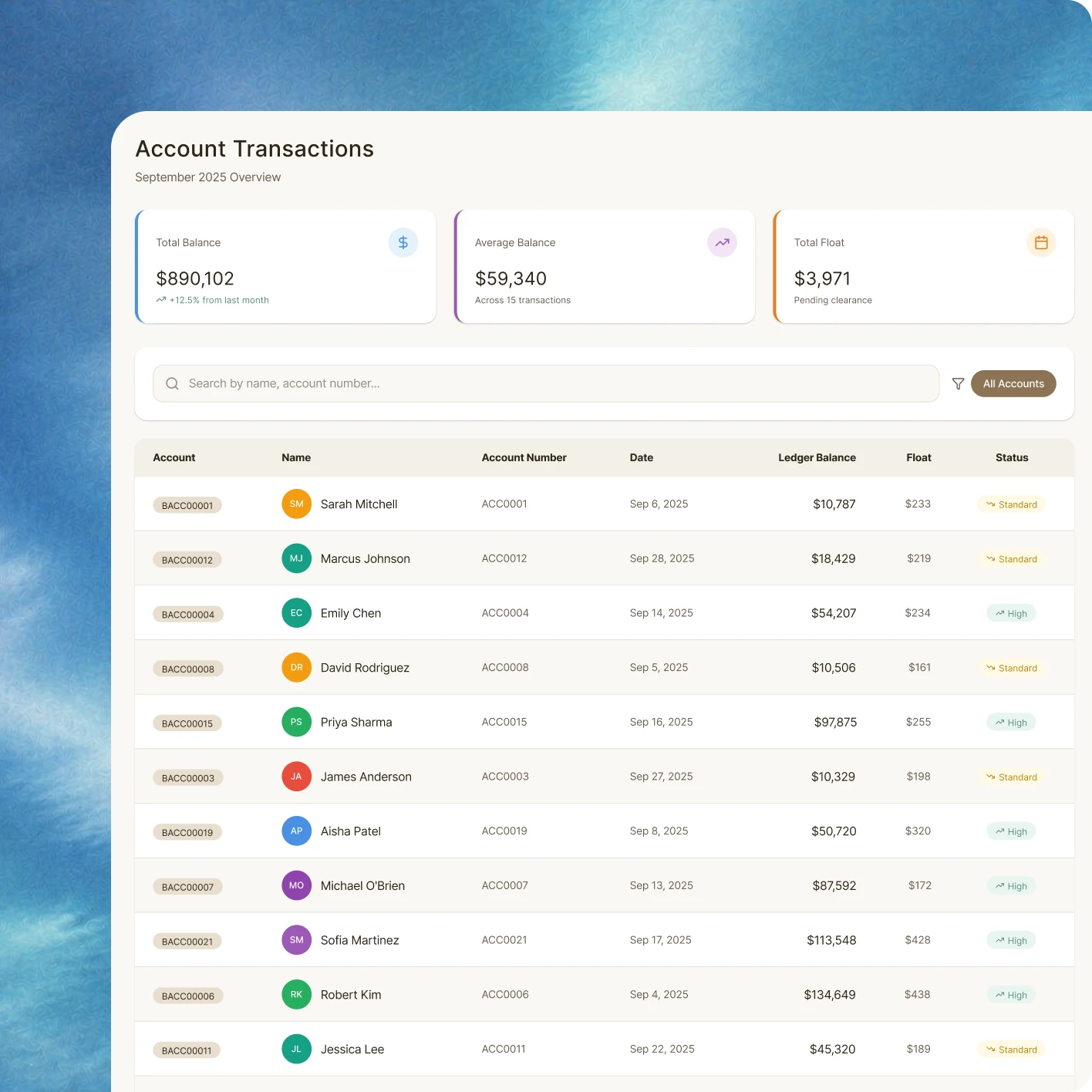Click the BACC00012 account badge

(x=187, y=560)
